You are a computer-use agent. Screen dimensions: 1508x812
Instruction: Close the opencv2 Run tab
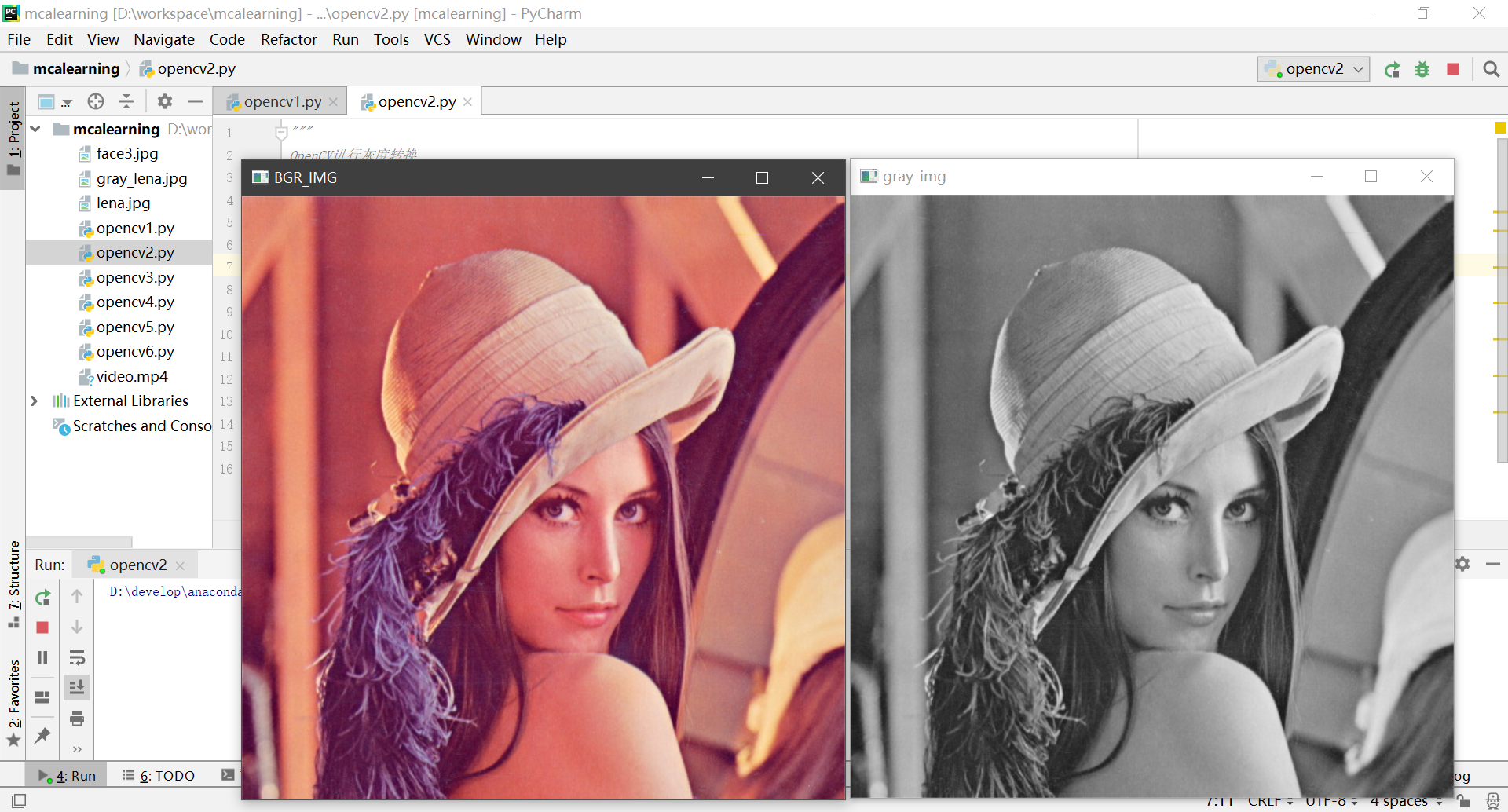click(180, 565)
